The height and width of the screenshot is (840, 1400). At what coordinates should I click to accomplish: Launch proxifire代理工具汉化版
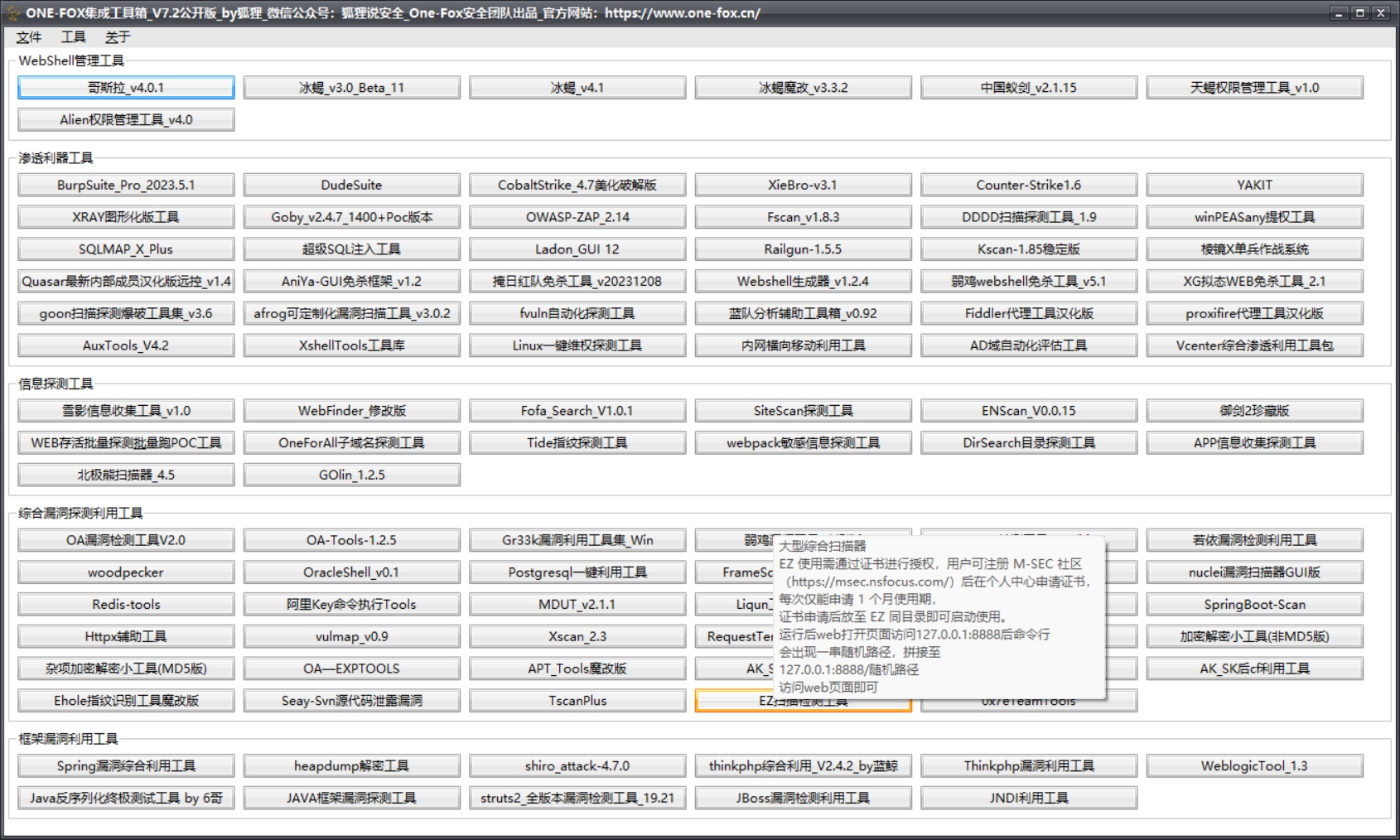click(x=1255, y=314)
